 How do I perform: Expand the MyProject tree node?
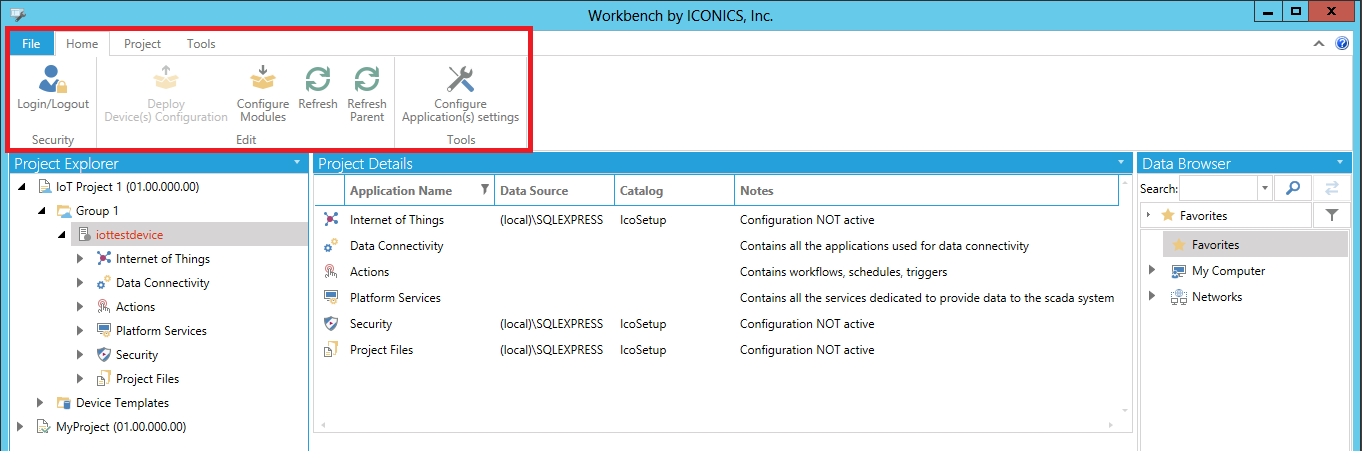[20, 427]
